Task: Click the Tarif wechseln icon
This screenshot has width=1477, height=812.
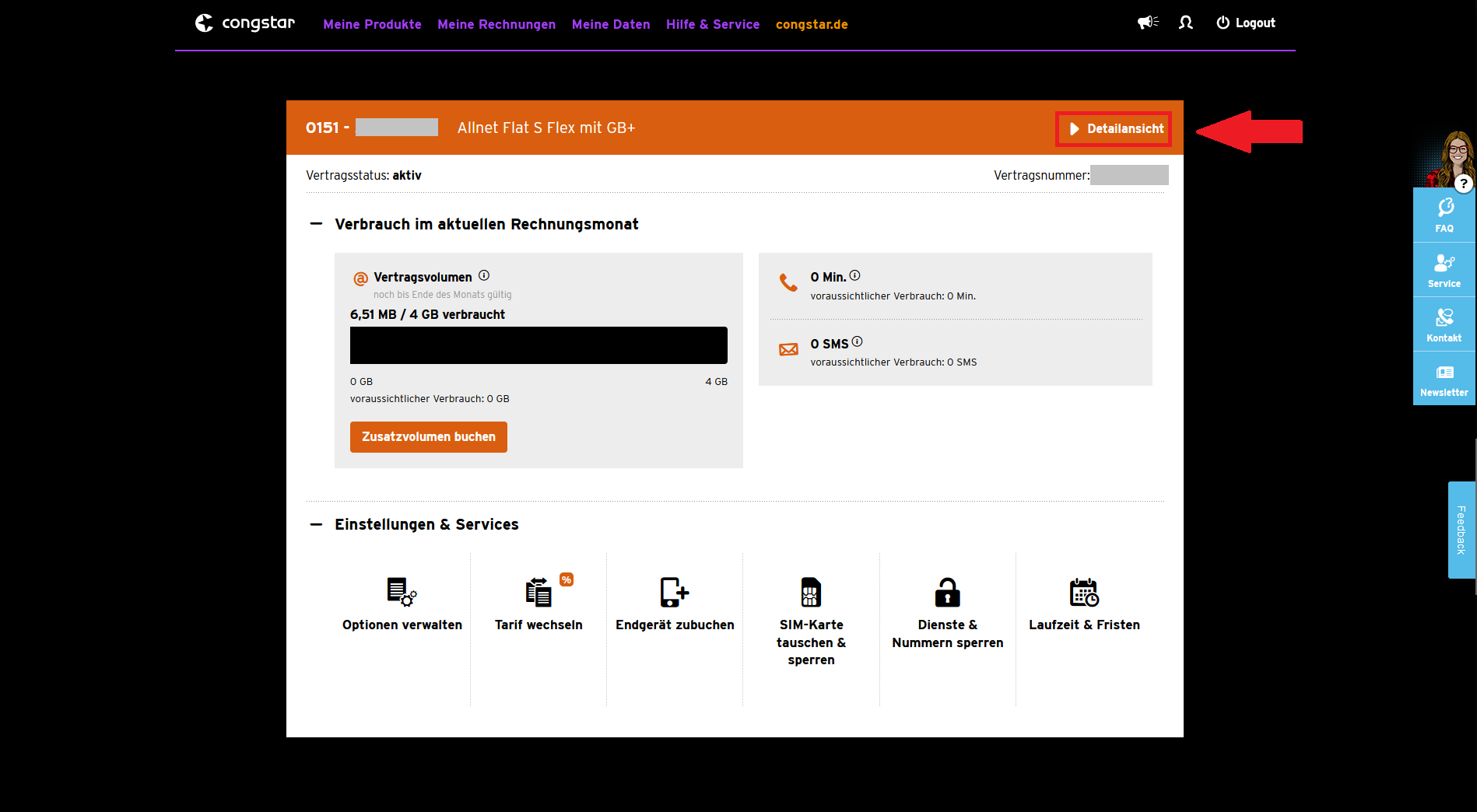Action: click(x=539, y=593)
